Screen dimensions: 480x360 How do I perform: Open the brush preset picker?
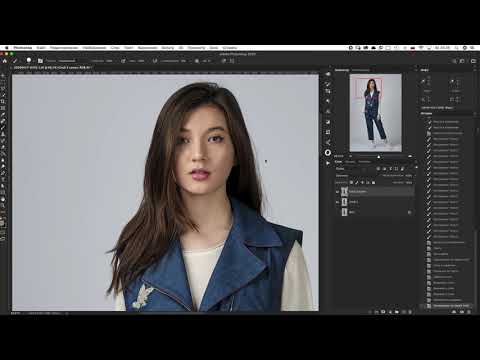coord(30,61)
